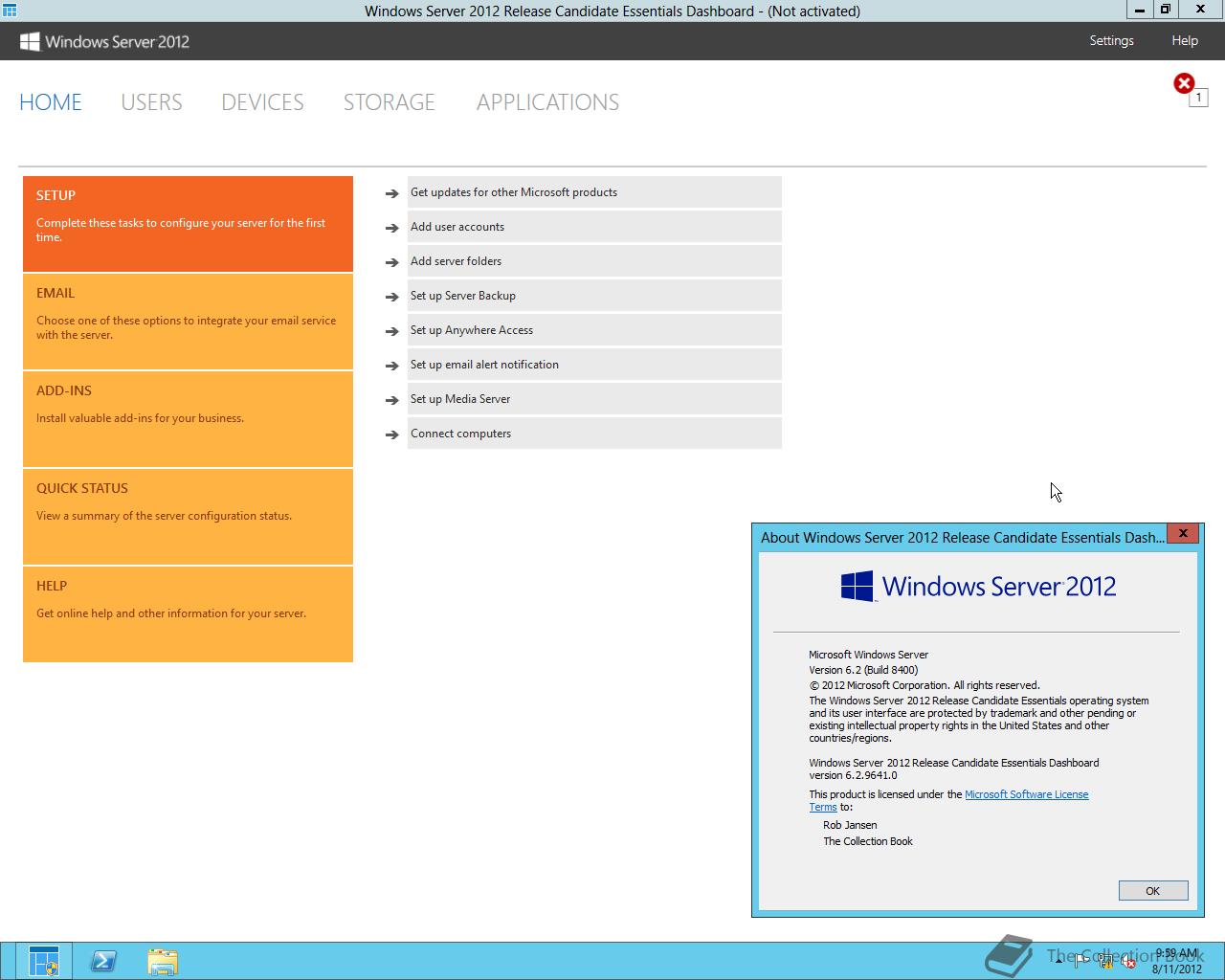Open the critical alerts viewer icon

coord(1184,83)
